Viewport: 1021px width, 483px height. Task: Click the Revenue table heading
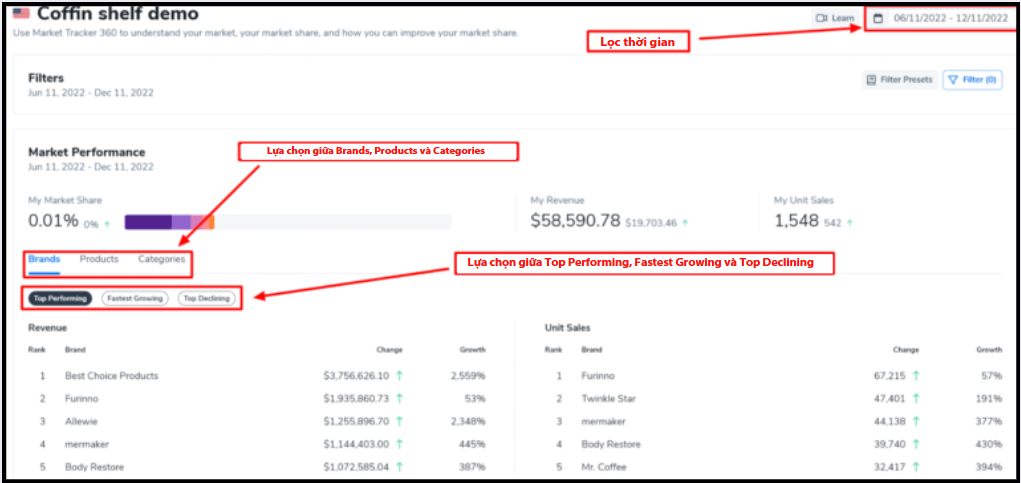[x=48, y=328]
